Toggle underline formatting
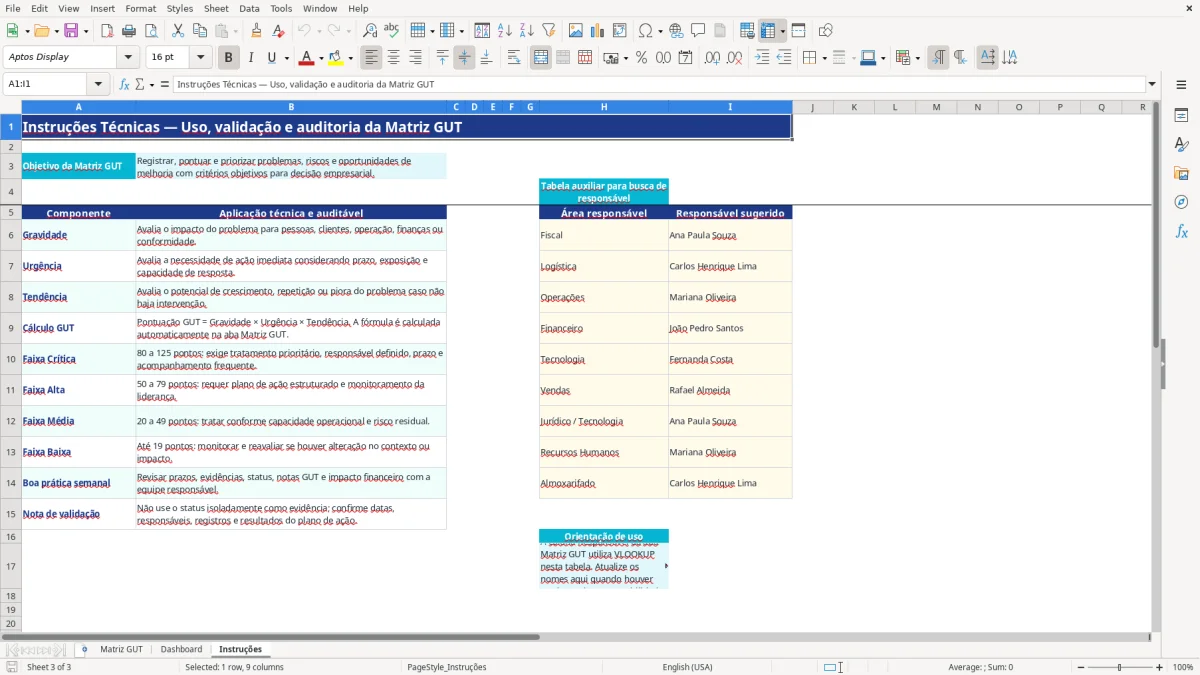 tap(271, 58)
